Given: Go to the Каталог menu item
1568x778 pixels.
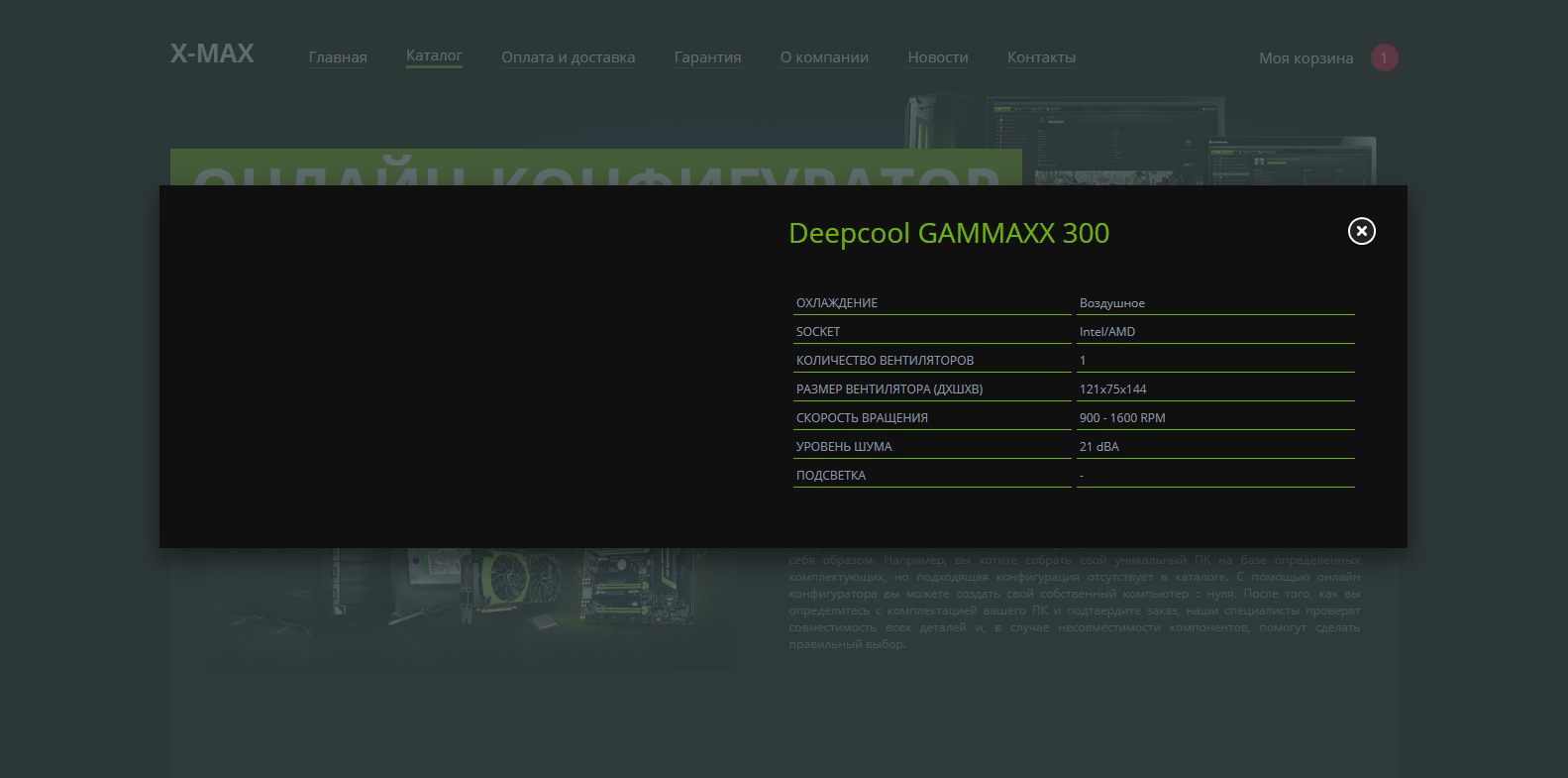Looking at the screenshot, I should (x=434, y=56).
